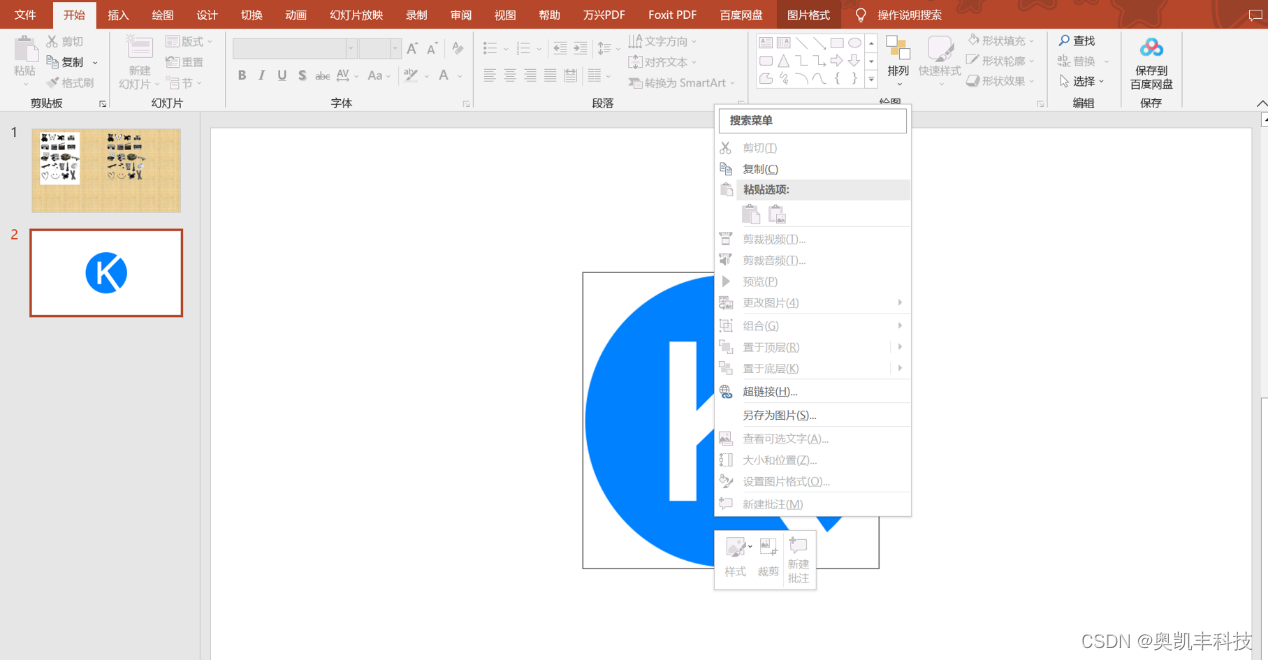
Task: Click Convert to SmartArt button
Action: (683, 83)
